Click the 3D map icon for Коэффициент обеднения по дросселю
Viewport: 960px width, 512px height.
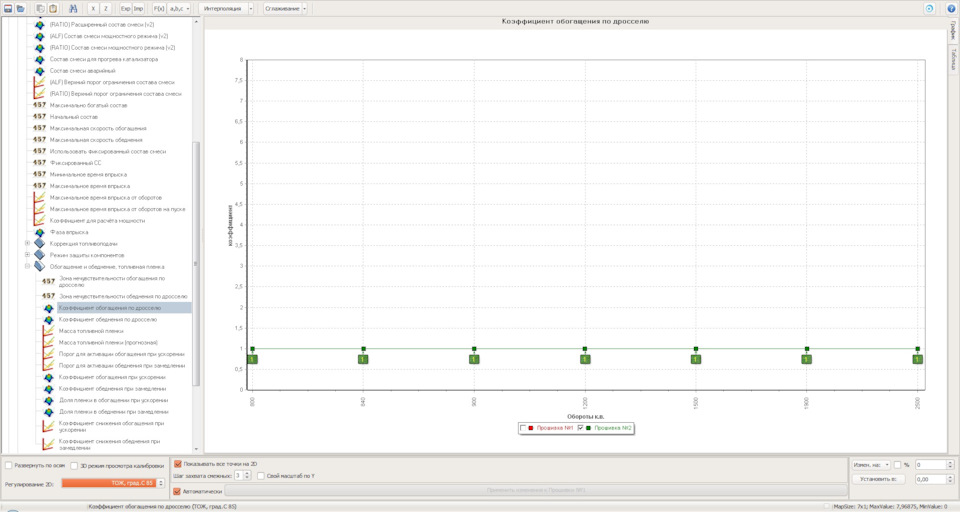(48, 319)
